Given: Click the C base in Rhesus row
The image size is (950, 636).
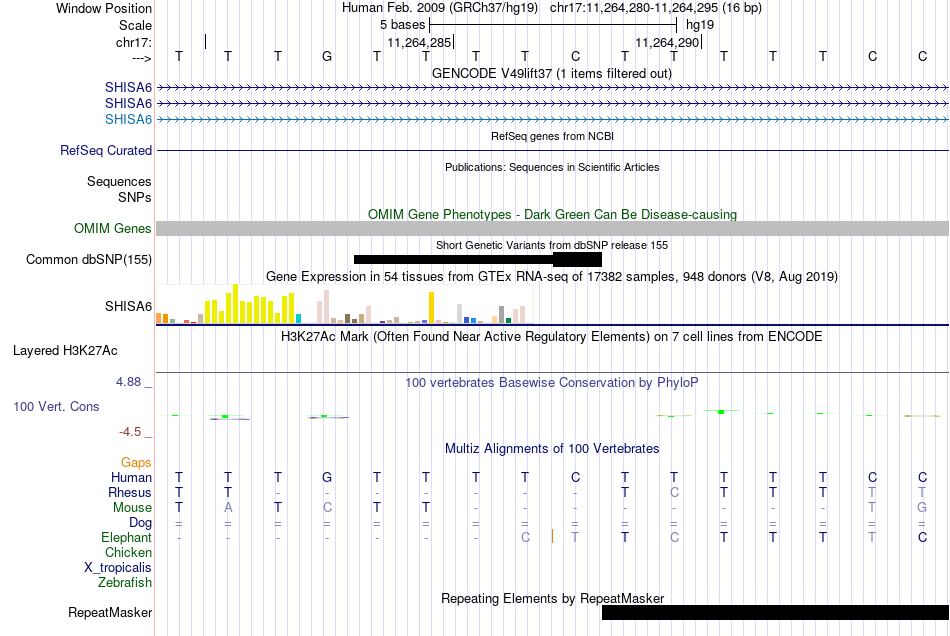Looking at the screenshot, I should [674, 492].
